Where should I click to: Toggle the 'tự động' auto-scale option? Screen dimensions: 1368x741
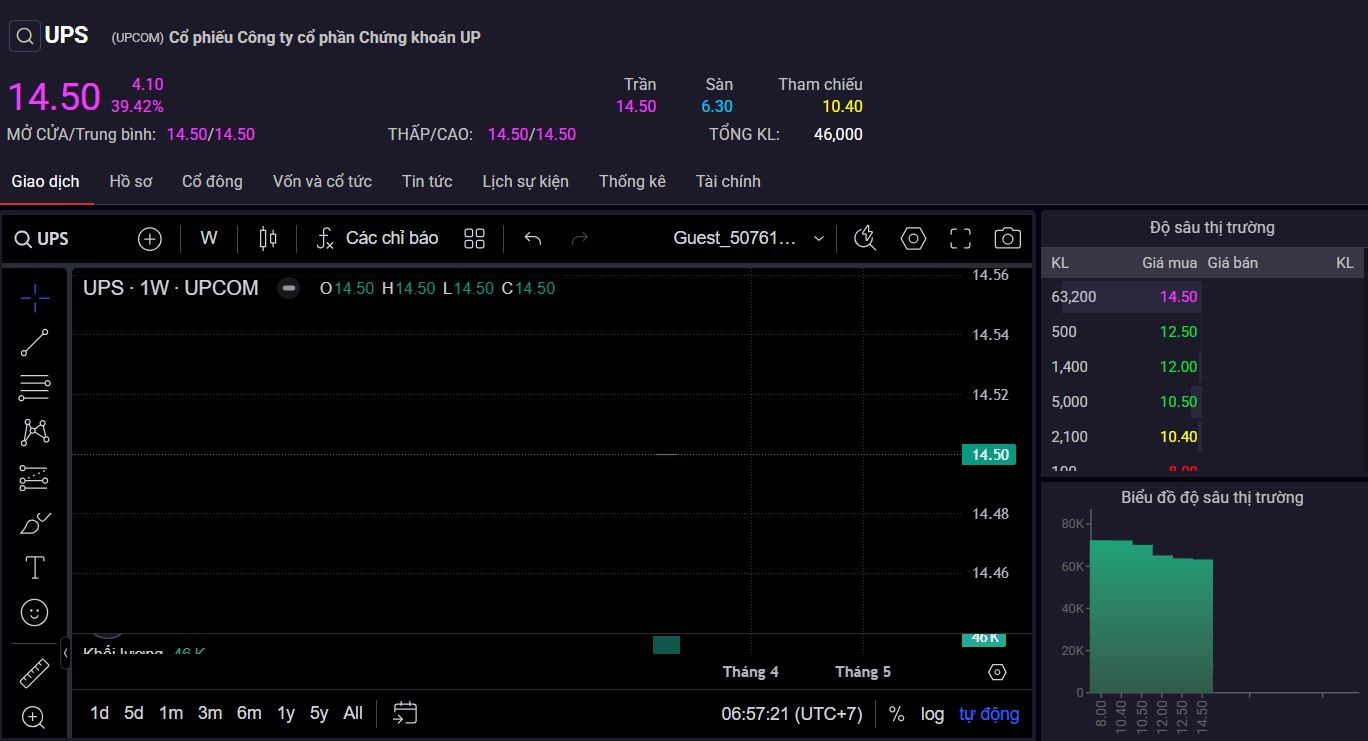[x=988, y=713]
